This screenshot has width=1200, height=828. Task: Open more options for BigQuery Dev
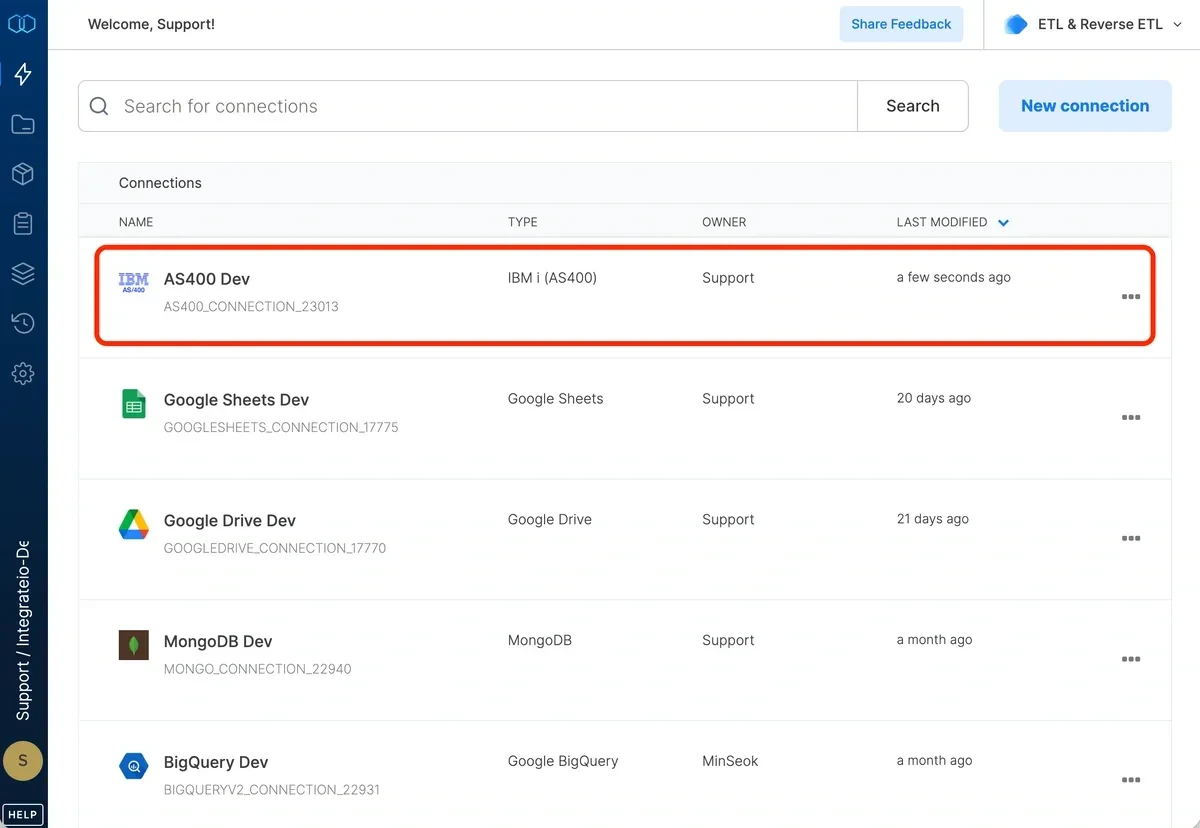(1131, 780)
